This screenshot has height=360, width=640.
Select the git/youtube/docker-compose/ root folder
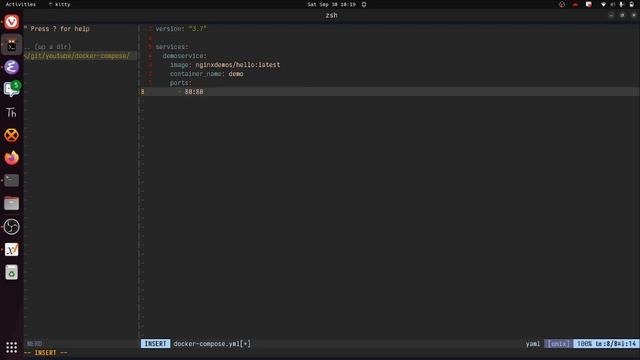tap(77, 56)
